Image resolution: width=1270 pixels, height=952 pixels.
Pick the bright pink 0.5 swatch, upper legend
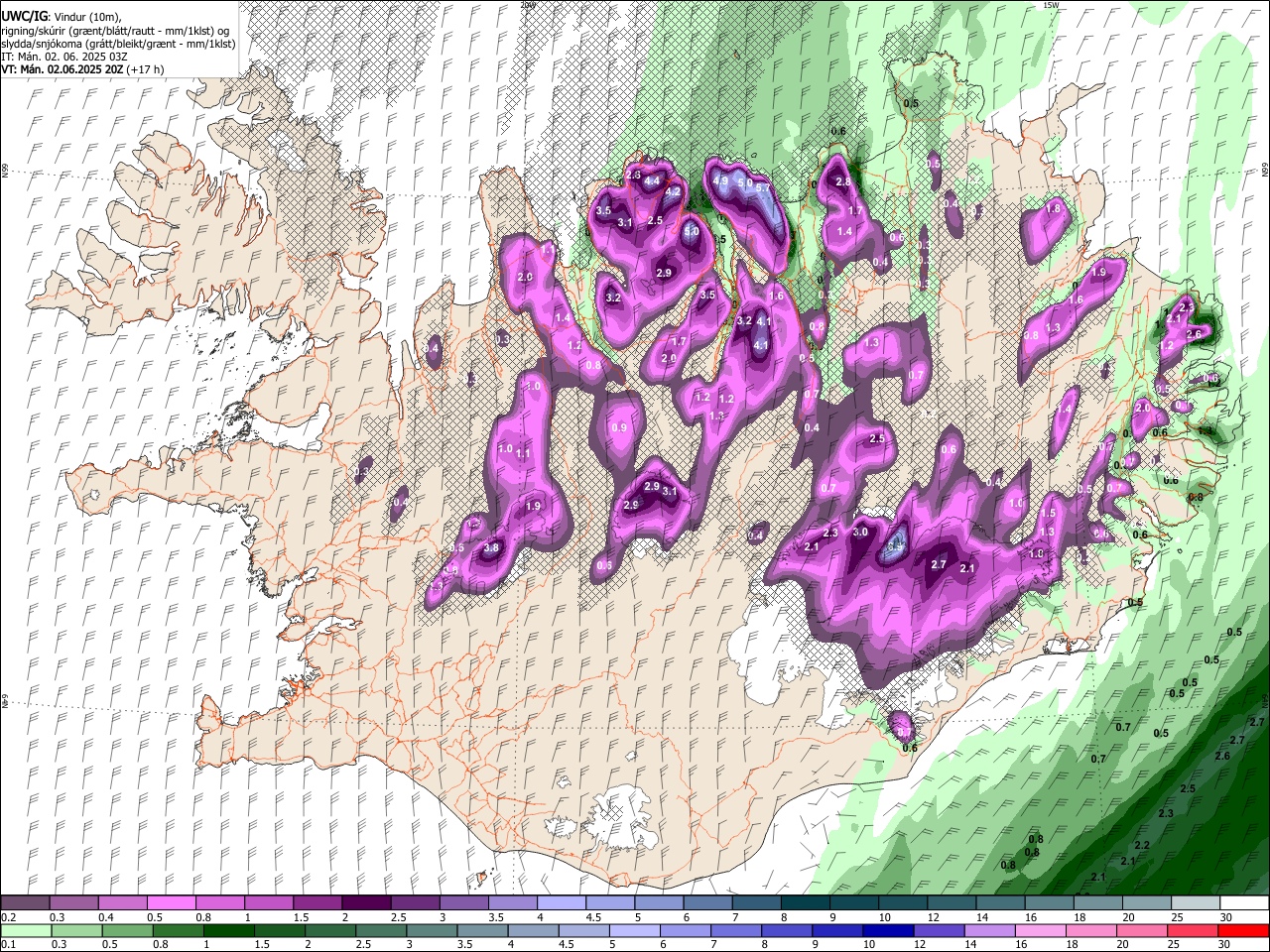(171, 902)
